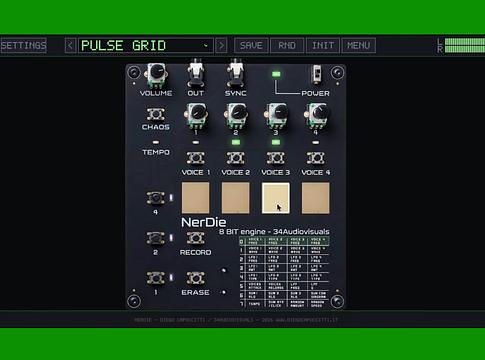Open the MENU button
The image size is (485, 360).
(359, 45)
